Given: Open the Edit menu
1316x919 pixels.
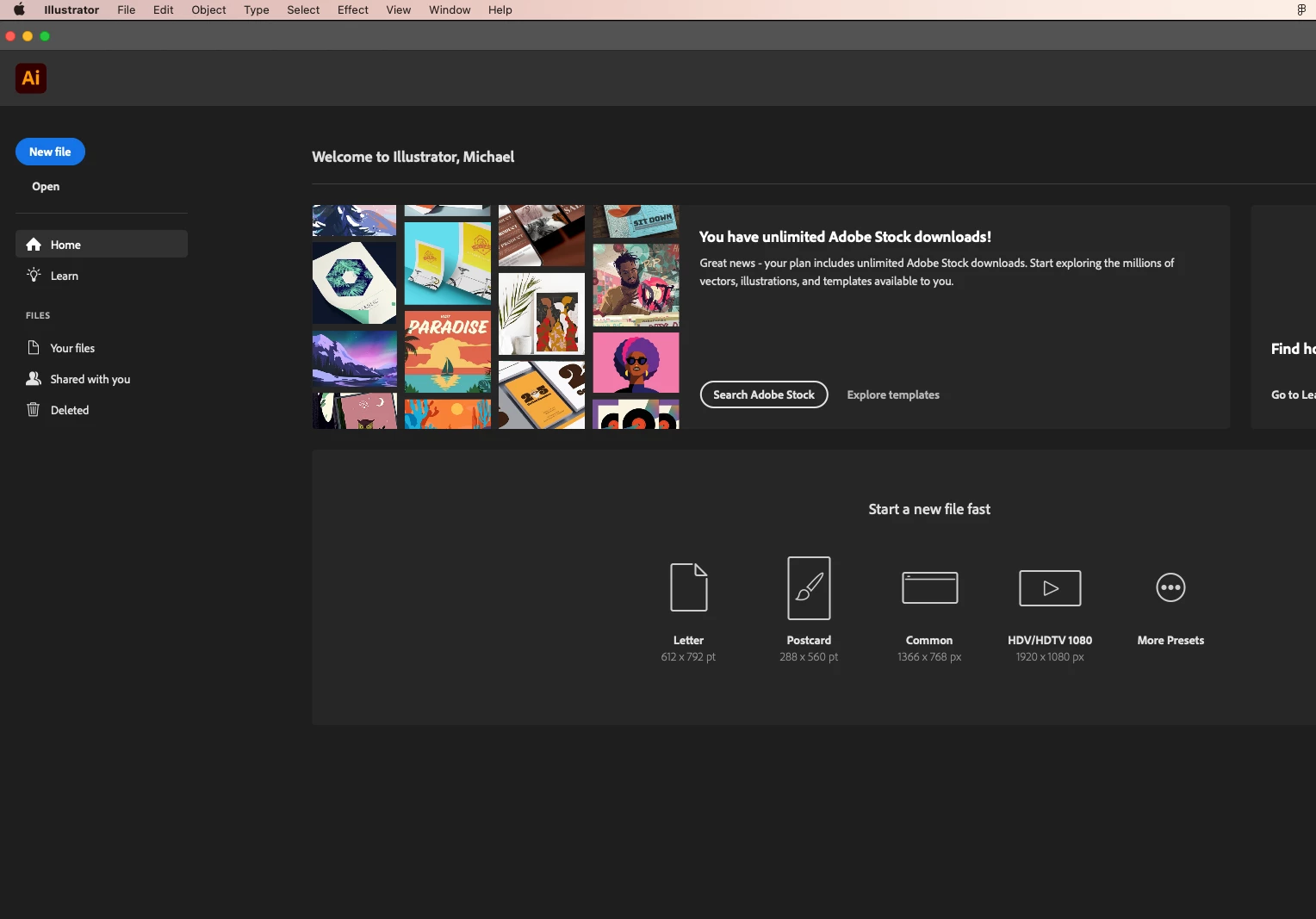Looking at the screenshot, I should (x=164, y=9).
